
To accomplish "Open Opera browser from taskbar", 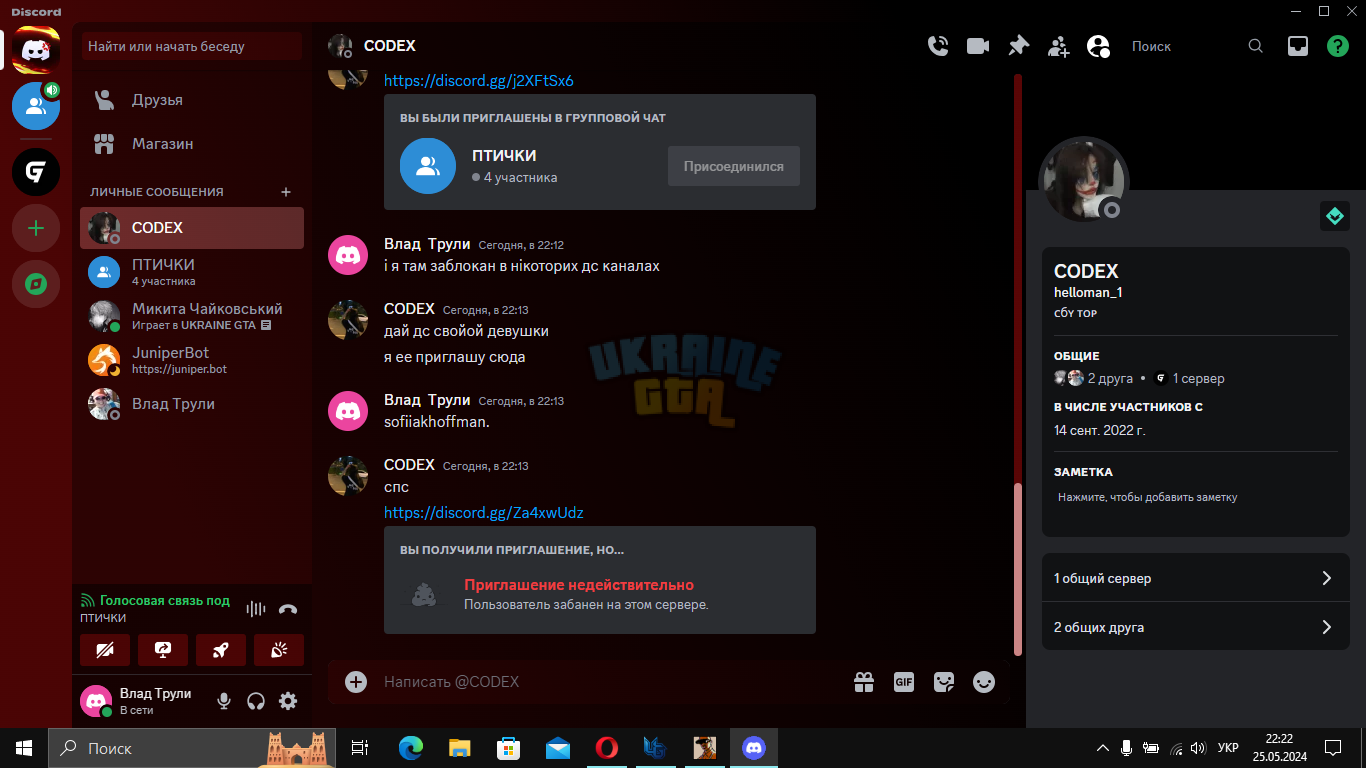I will pyautogui.click(x=606, y=748).
